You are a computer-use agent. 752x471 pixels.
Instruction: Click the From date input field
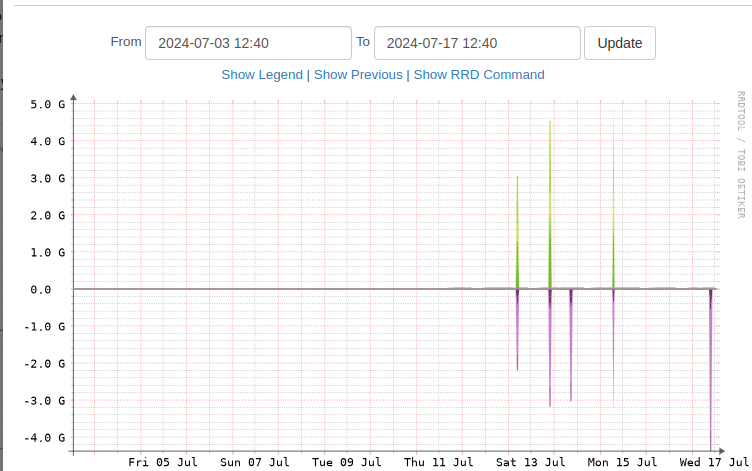(248, 43)
